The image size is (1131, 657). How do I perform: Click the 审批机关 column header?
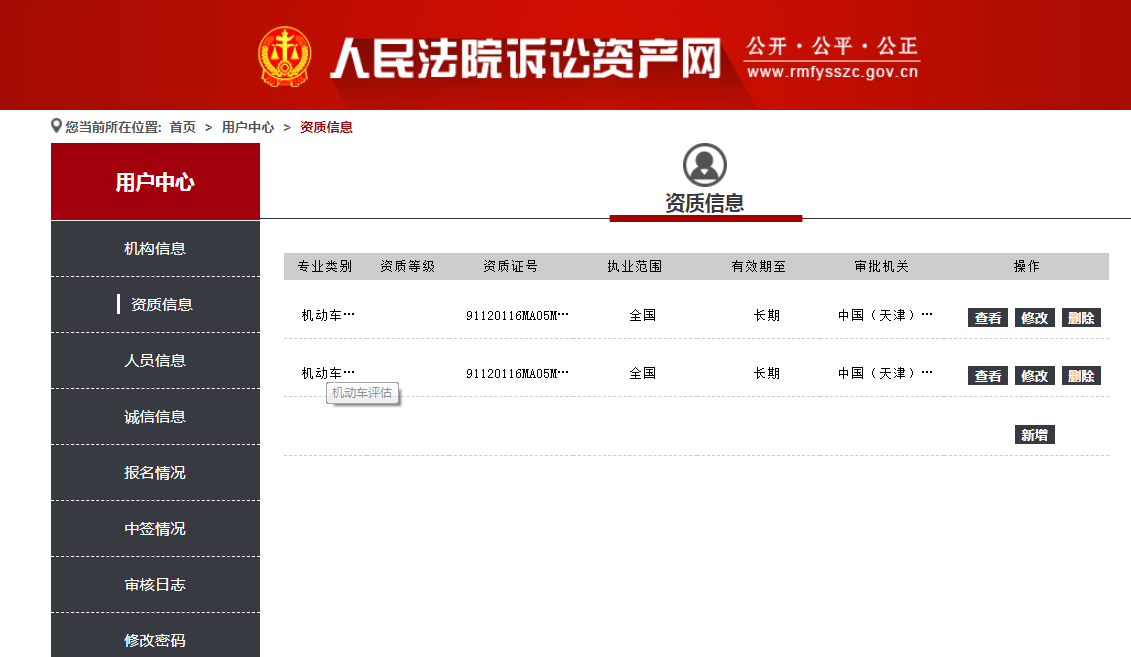click(x=881, y=267)
